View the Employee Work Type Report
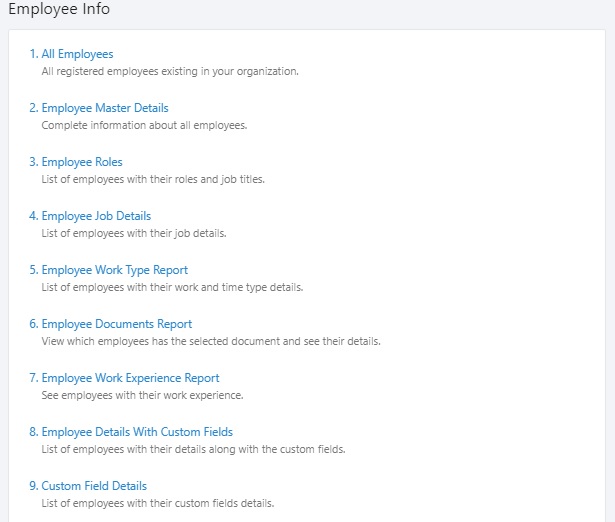 click(109, 270)
